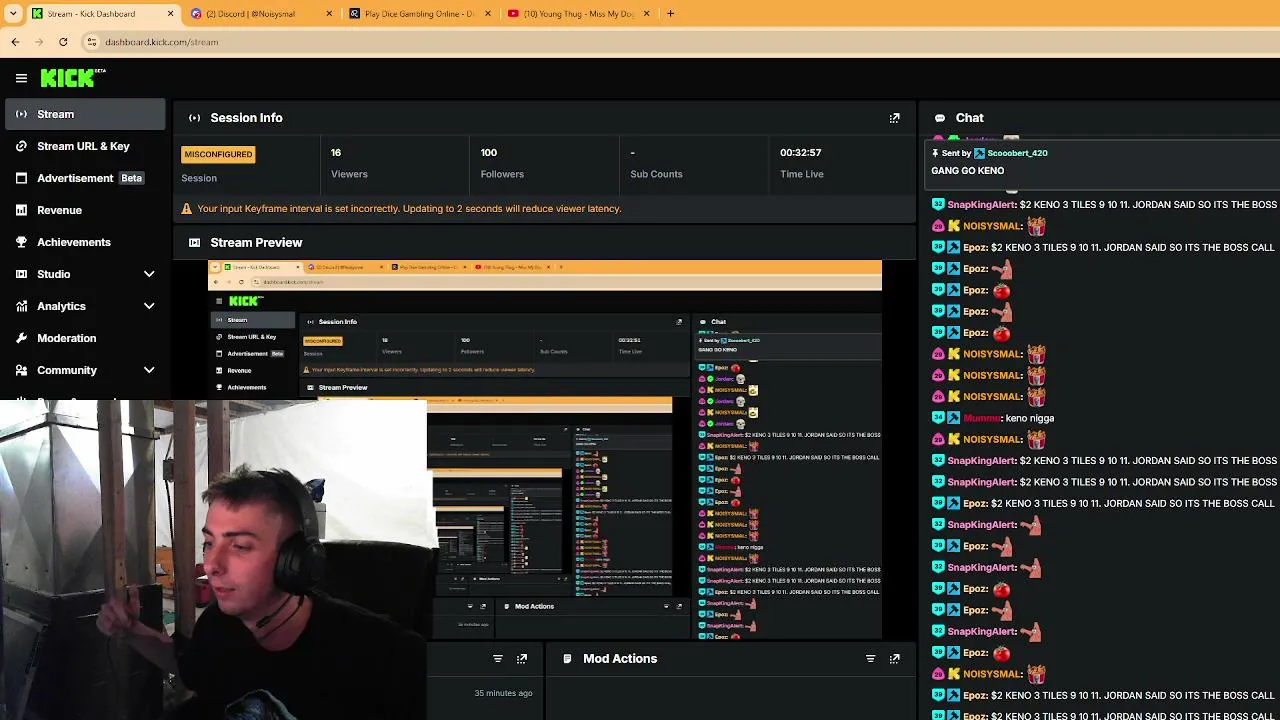Switch to the Play Dice Gambling Online tab
The image size is (1280, 720).
point(421,14)
